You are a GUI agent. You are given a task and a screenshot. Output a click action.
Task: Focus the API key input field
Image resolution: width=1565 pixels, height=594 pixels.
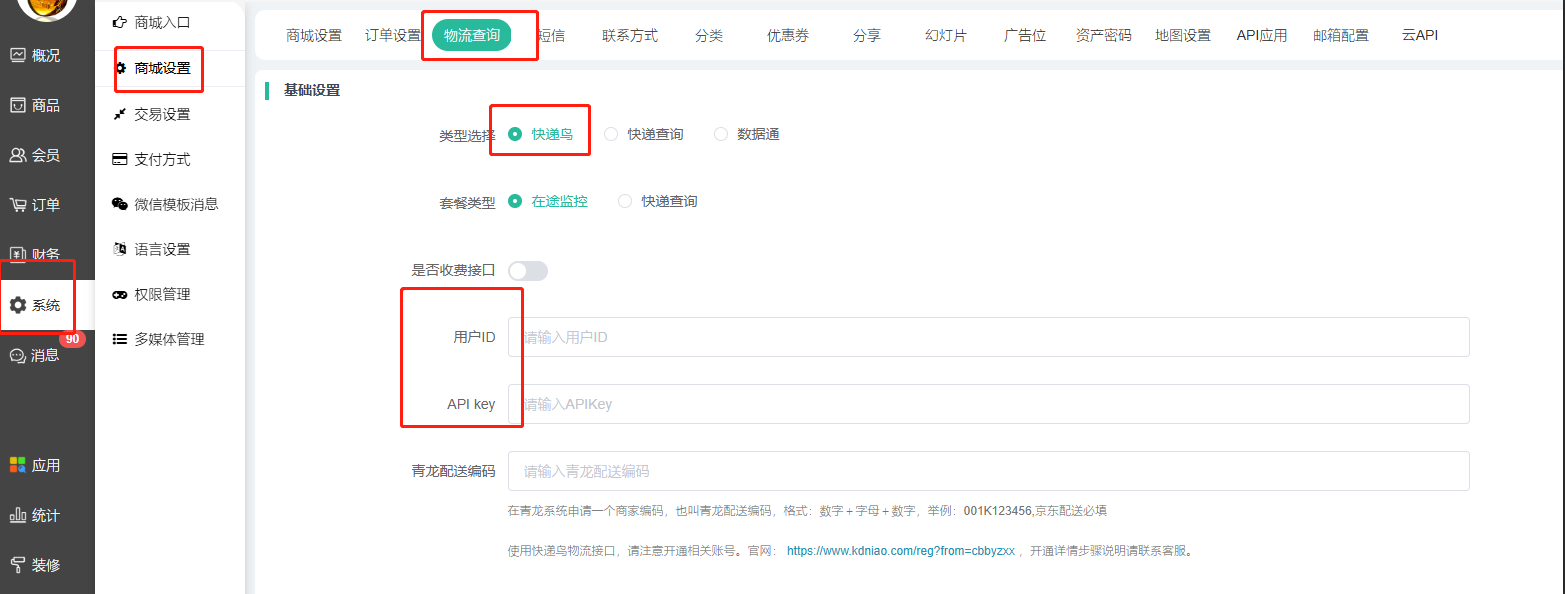click(x=988, y=404)
